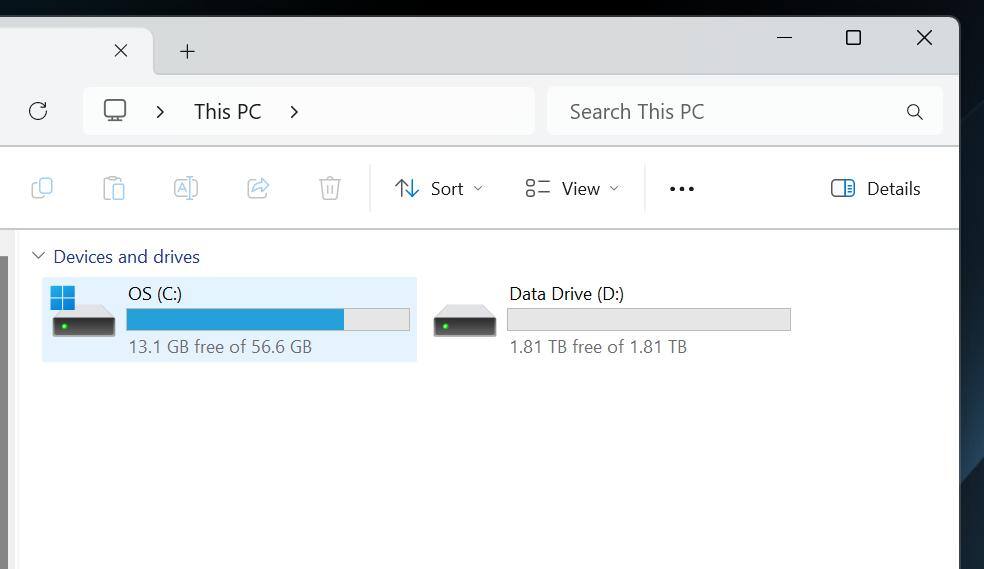Open the See more ellipsis menu
This screenshot has height=569, width=984.
coord(681,189)
